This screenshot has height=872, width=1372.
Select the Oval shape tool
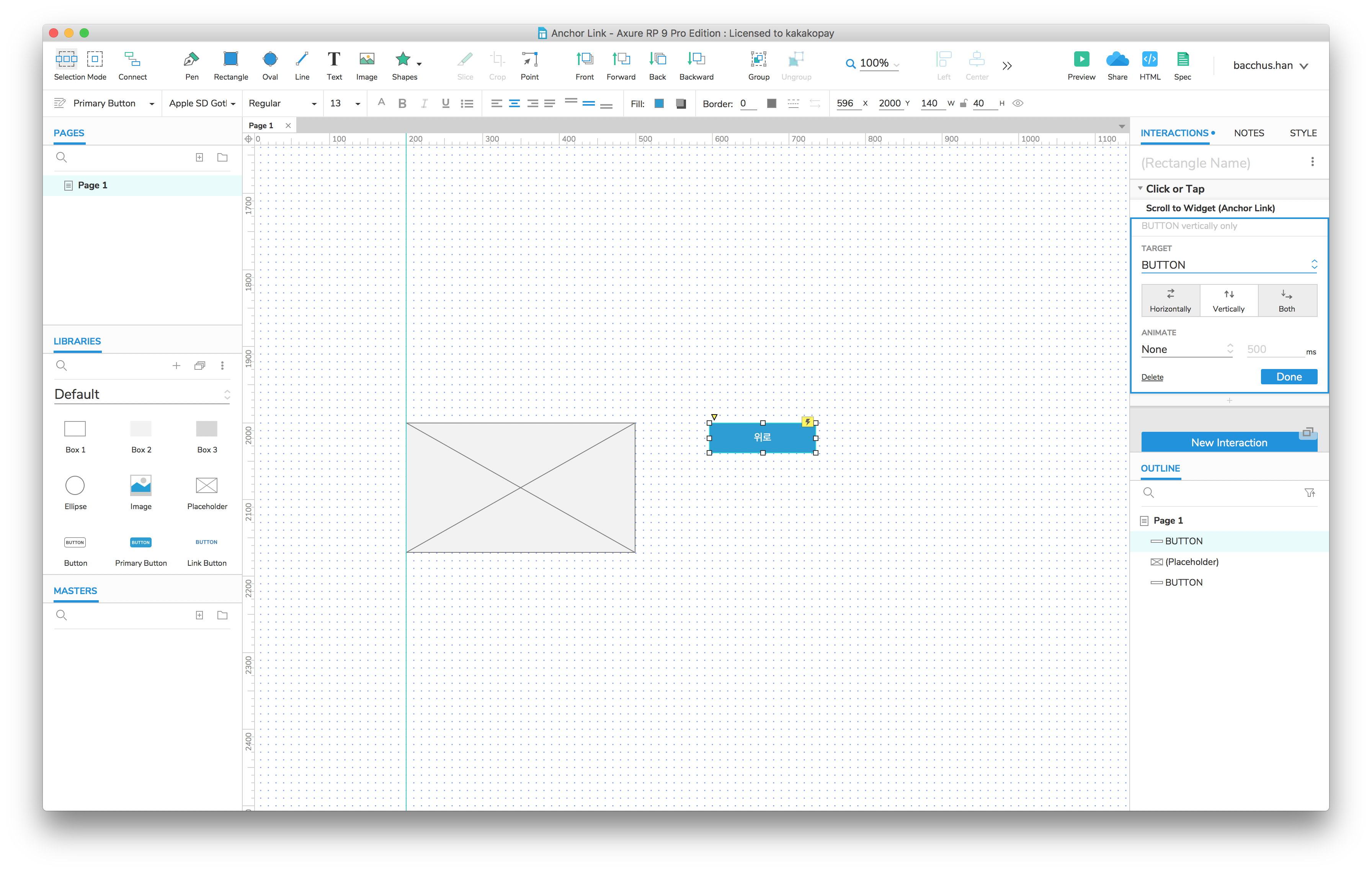pos(269,59)
